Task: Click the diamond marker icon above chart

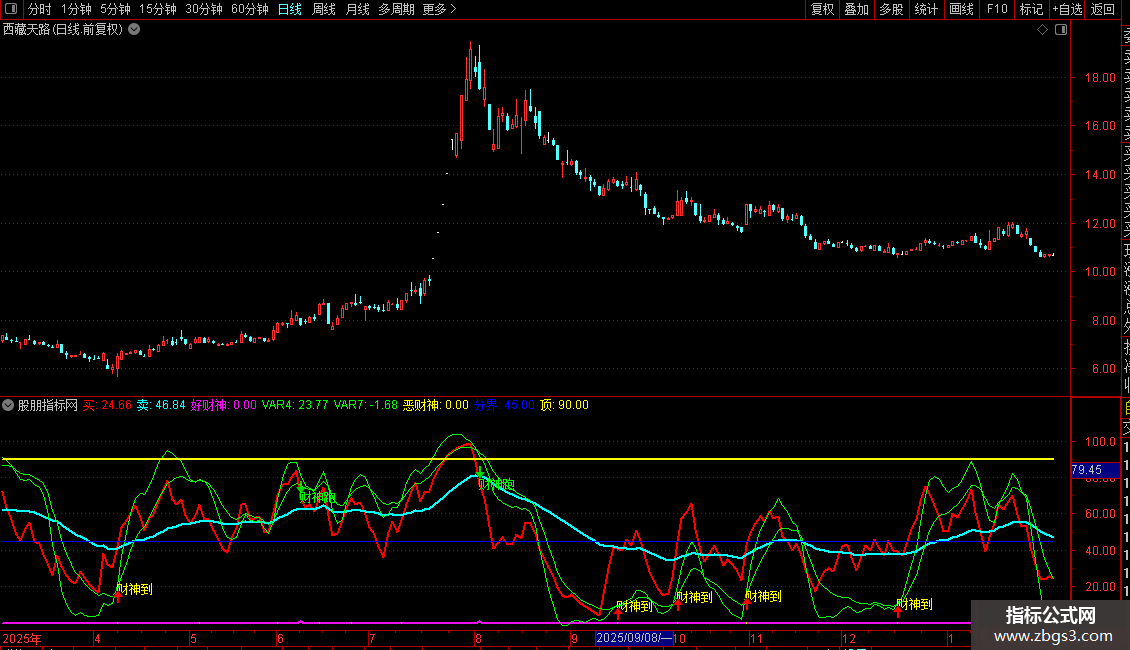Action: (1042, 30)
